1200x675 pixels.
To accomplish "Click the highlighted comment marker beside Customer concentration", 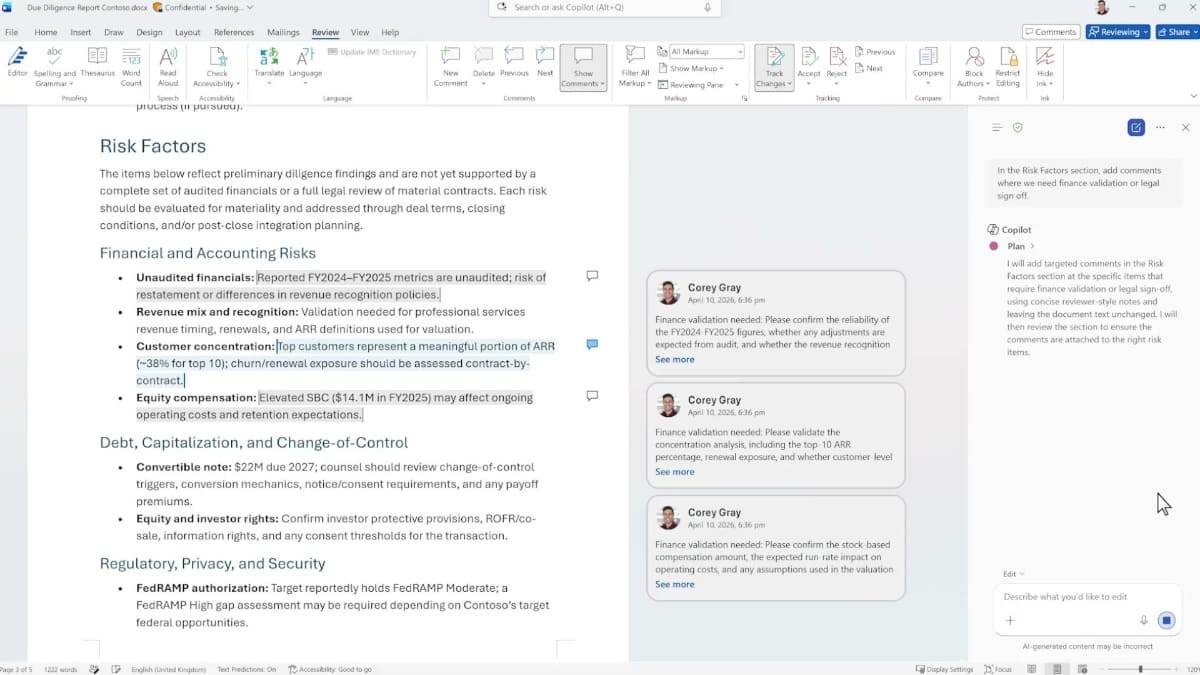I will click(x=592, y=345).
